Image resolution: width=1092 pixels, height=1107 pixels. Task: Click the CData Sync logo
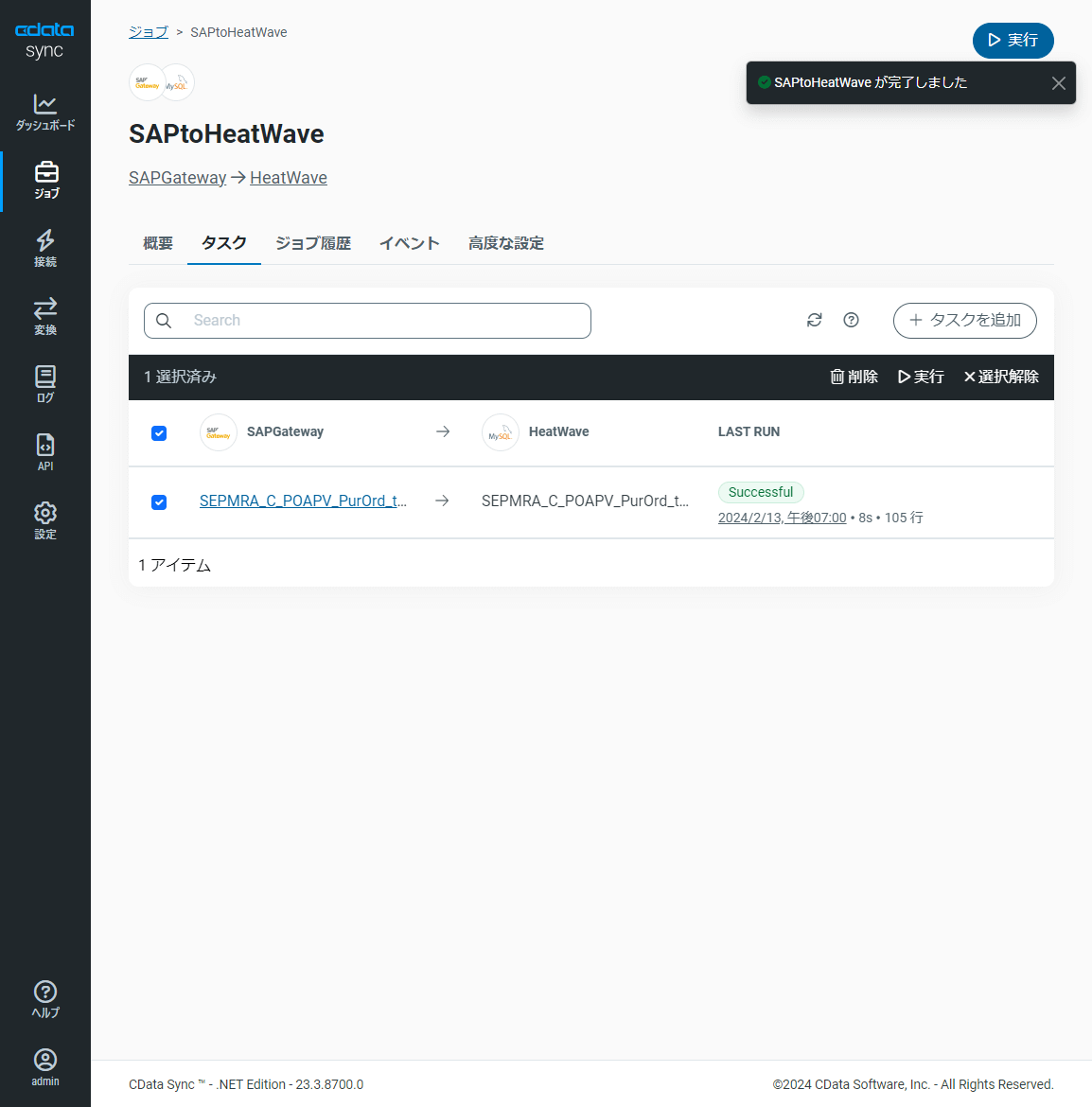click(44, 41)
